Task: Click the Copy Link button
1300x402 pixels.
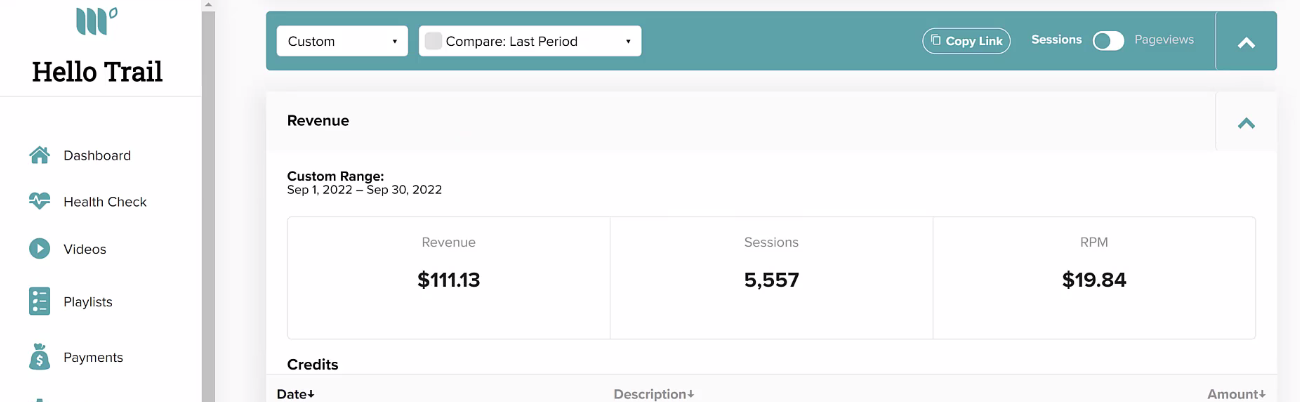Action: [x=967, y=41]
